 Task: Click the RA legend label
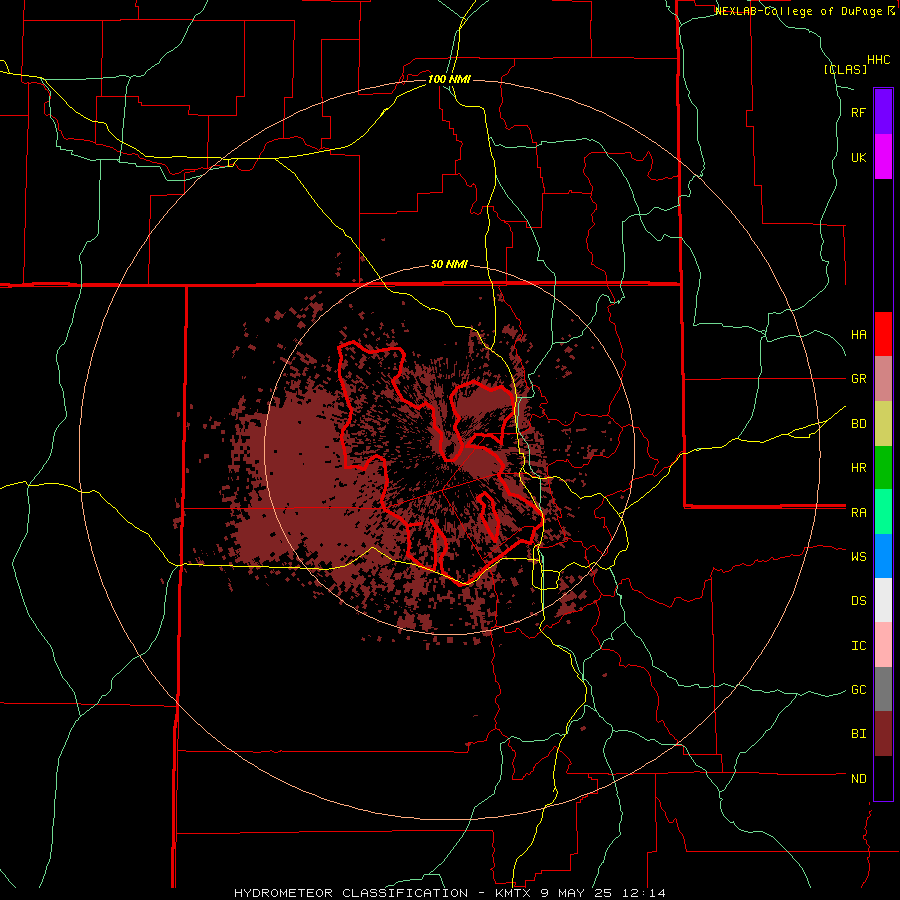pos(858,513)
